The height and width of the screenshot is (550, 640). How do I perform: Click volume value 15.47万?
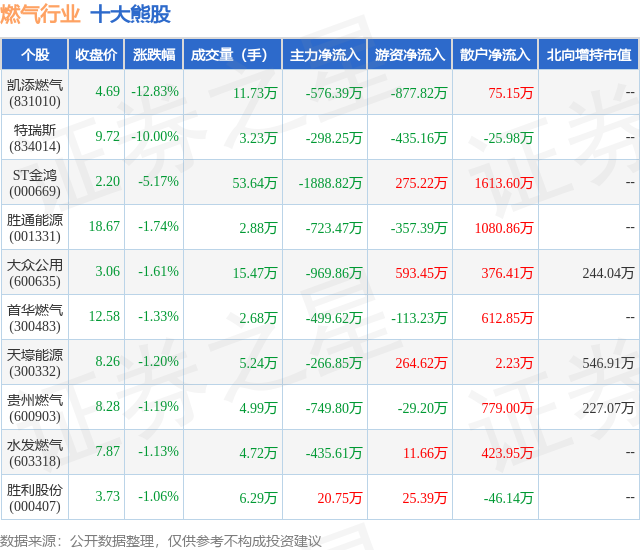pos(255,273)
